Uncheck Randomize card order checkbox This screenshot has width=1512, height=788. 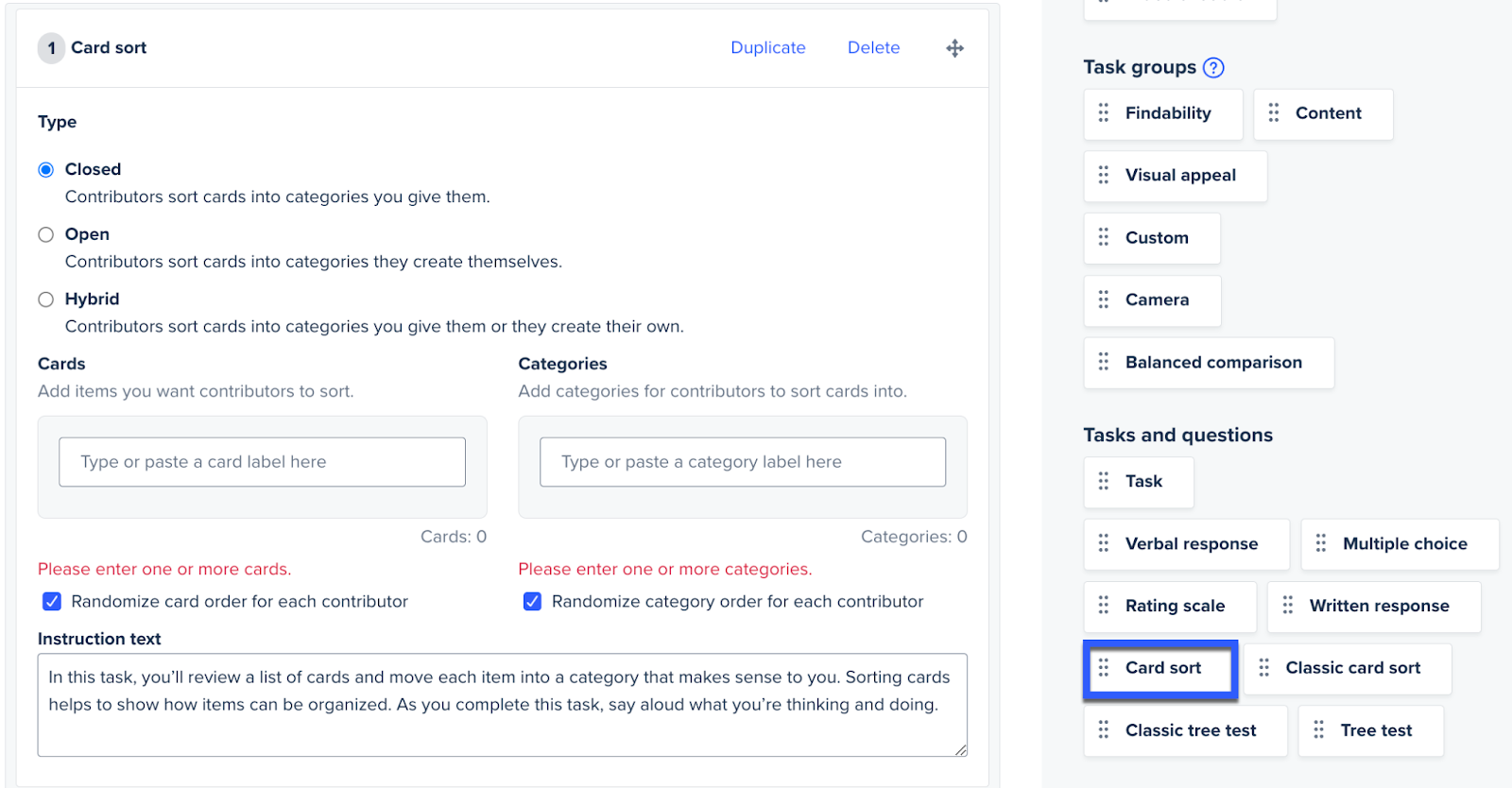point(52,602)
